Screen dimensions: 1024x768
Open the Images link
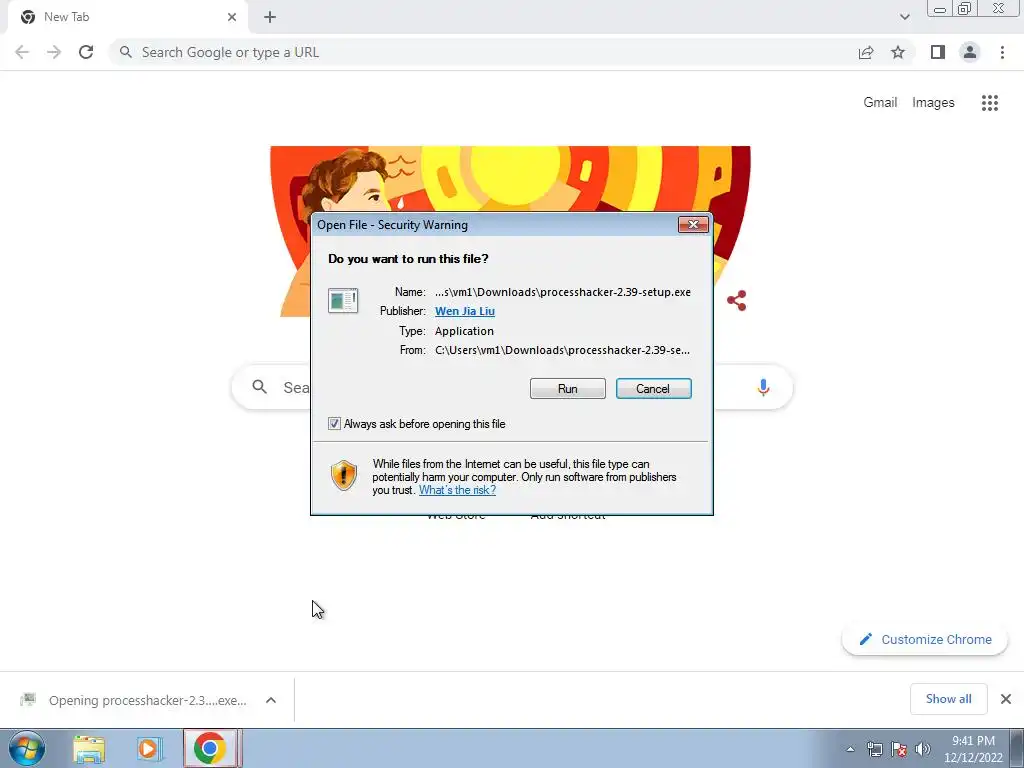(933, 103)
